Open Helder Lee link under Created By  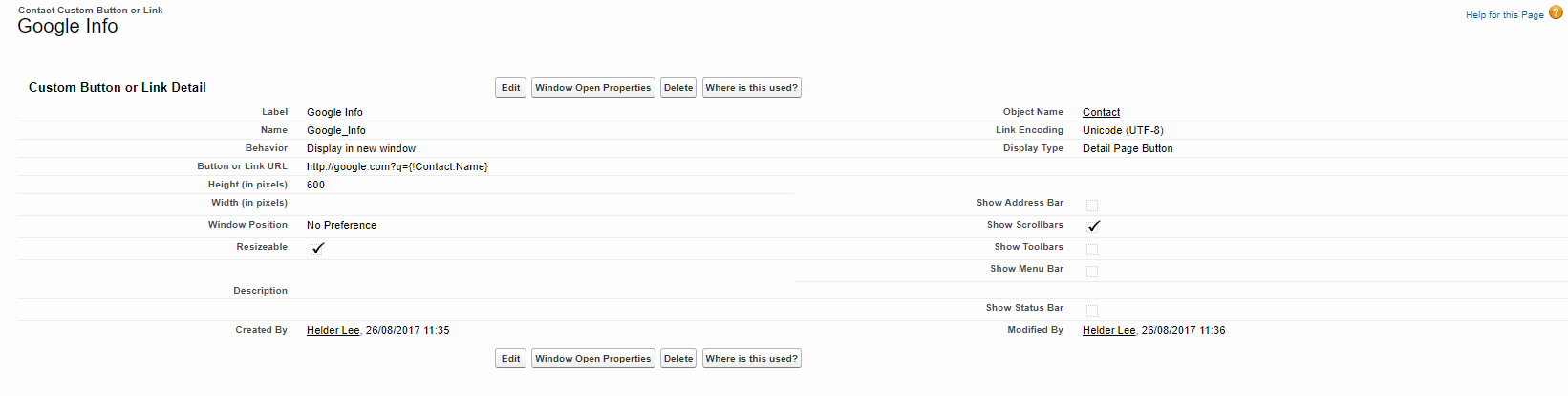(333, 331)
